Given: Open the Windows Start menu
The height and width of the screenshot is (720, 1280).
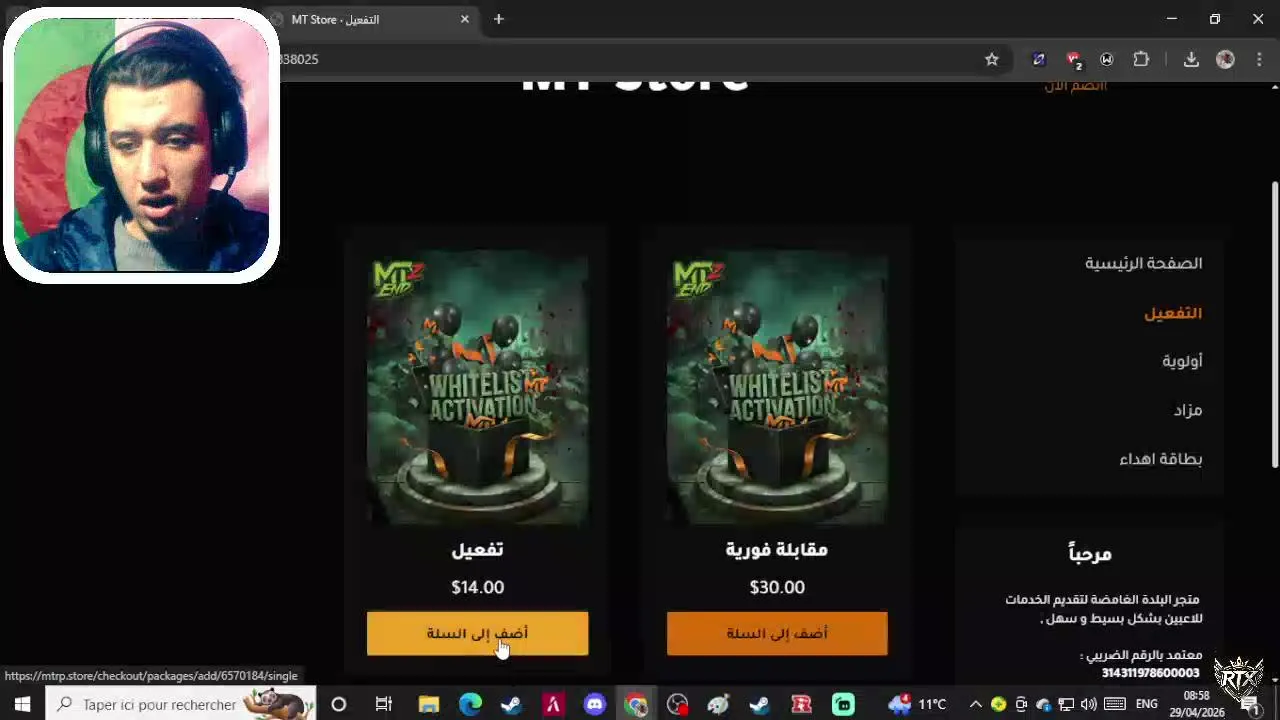Looking at the screenshot, I should [22, 704].
